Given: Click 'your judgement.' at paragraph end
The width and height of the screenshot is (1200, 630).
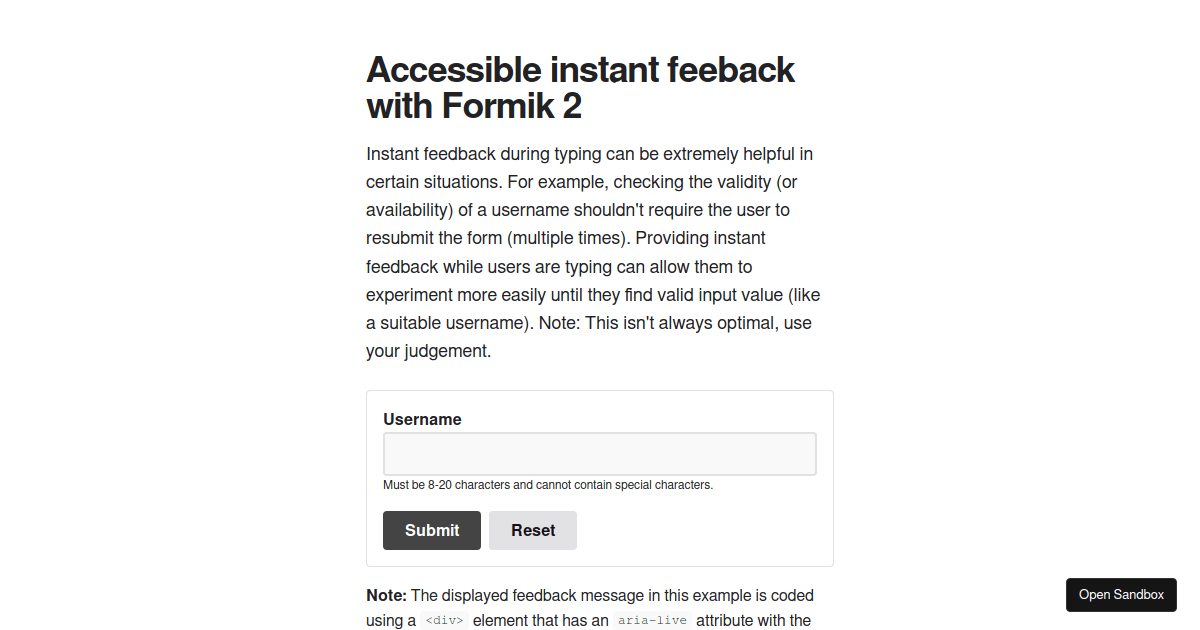Looking at the screenshot, I should pyautogui.click(x=428, y=351).
